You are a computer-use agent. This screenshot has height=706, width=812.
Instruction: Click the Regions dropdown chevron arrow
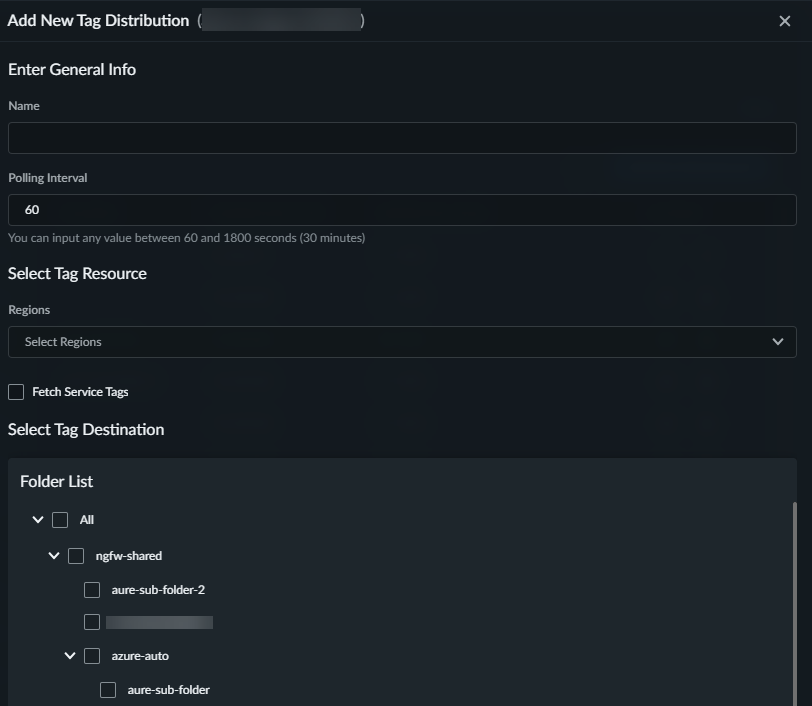pyautogui.click(x=778, y=342)
